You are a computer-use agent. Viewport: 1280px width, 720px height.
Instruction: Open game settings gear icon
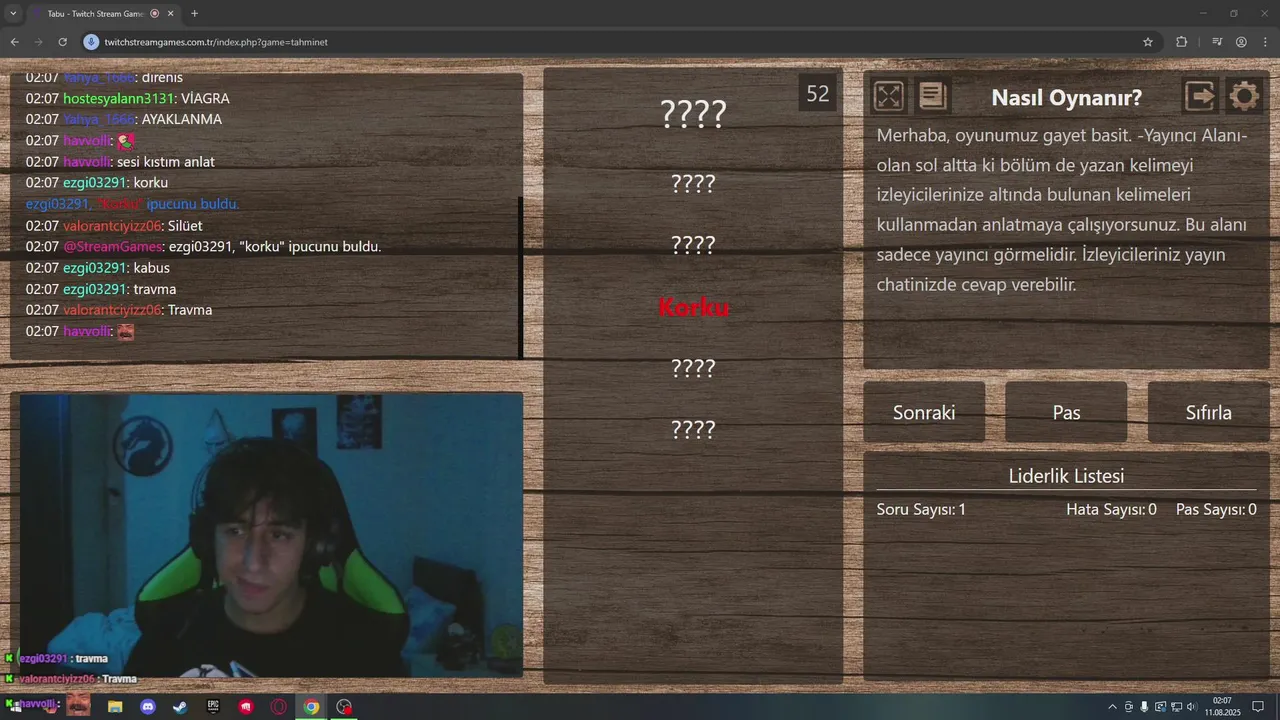point(1244,96)
